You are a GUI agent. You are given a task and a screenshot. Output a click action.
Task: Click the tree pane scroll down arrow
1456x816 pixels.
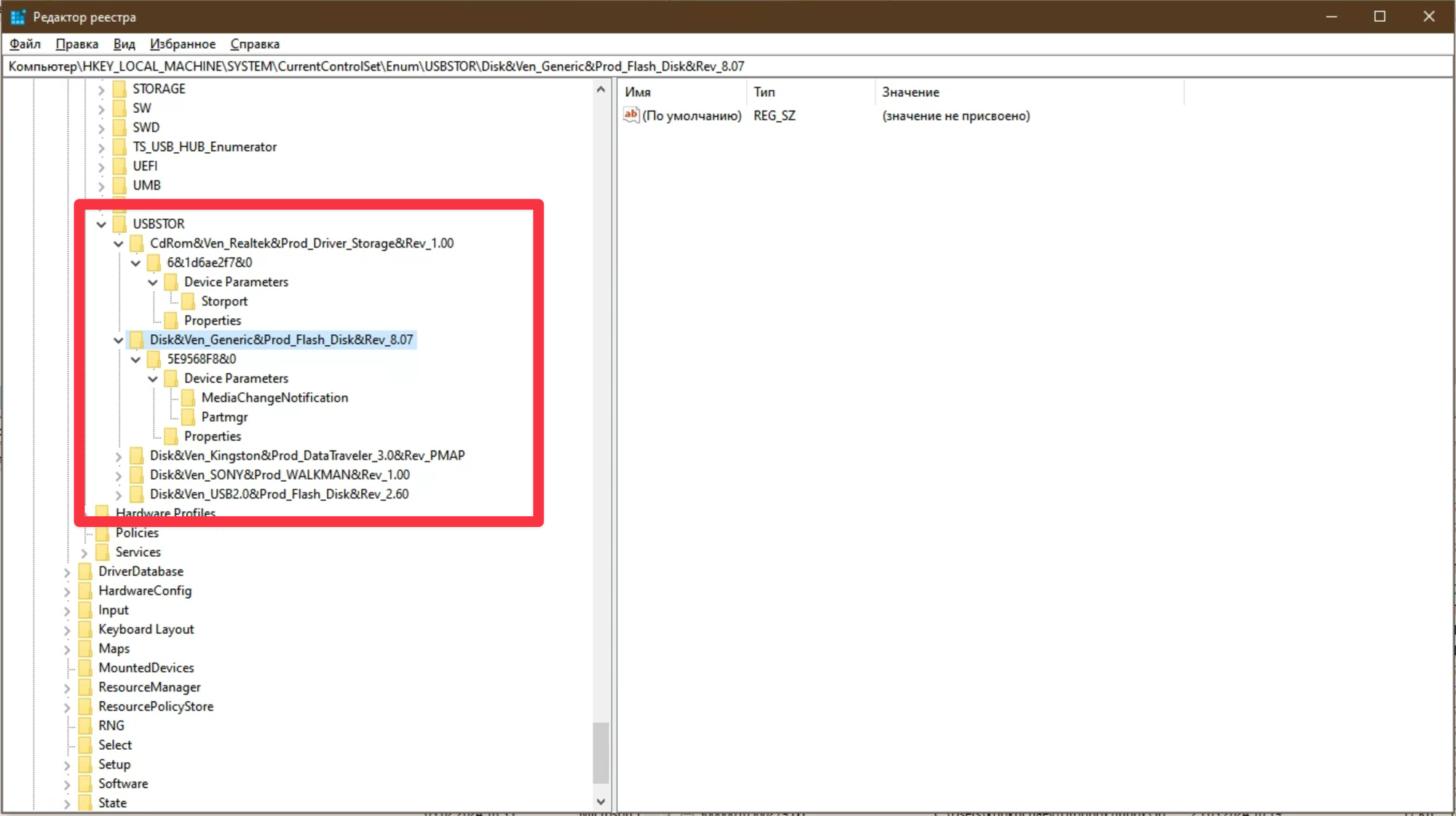[x=601, y=802]
